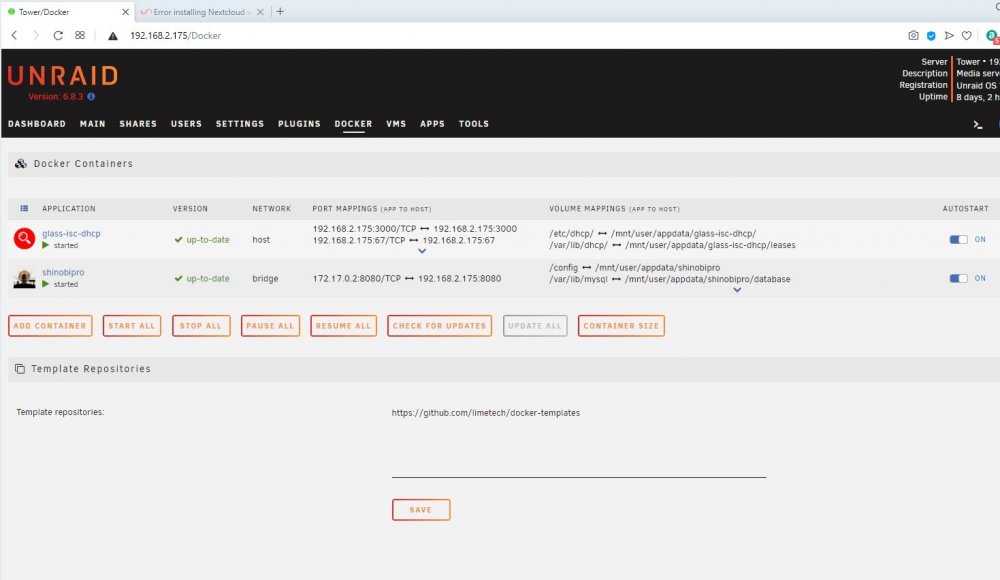
Task: Click the Template Repositories section icon
Action: [20, 369]
